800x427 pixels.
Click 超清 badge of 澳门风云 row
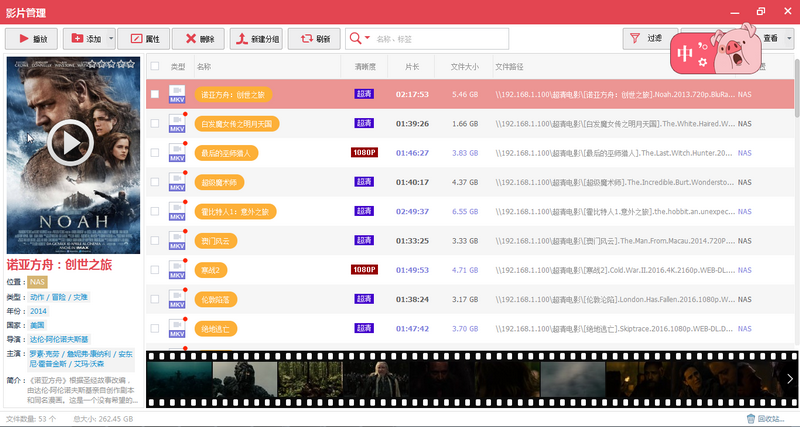[x=364, y=240]
